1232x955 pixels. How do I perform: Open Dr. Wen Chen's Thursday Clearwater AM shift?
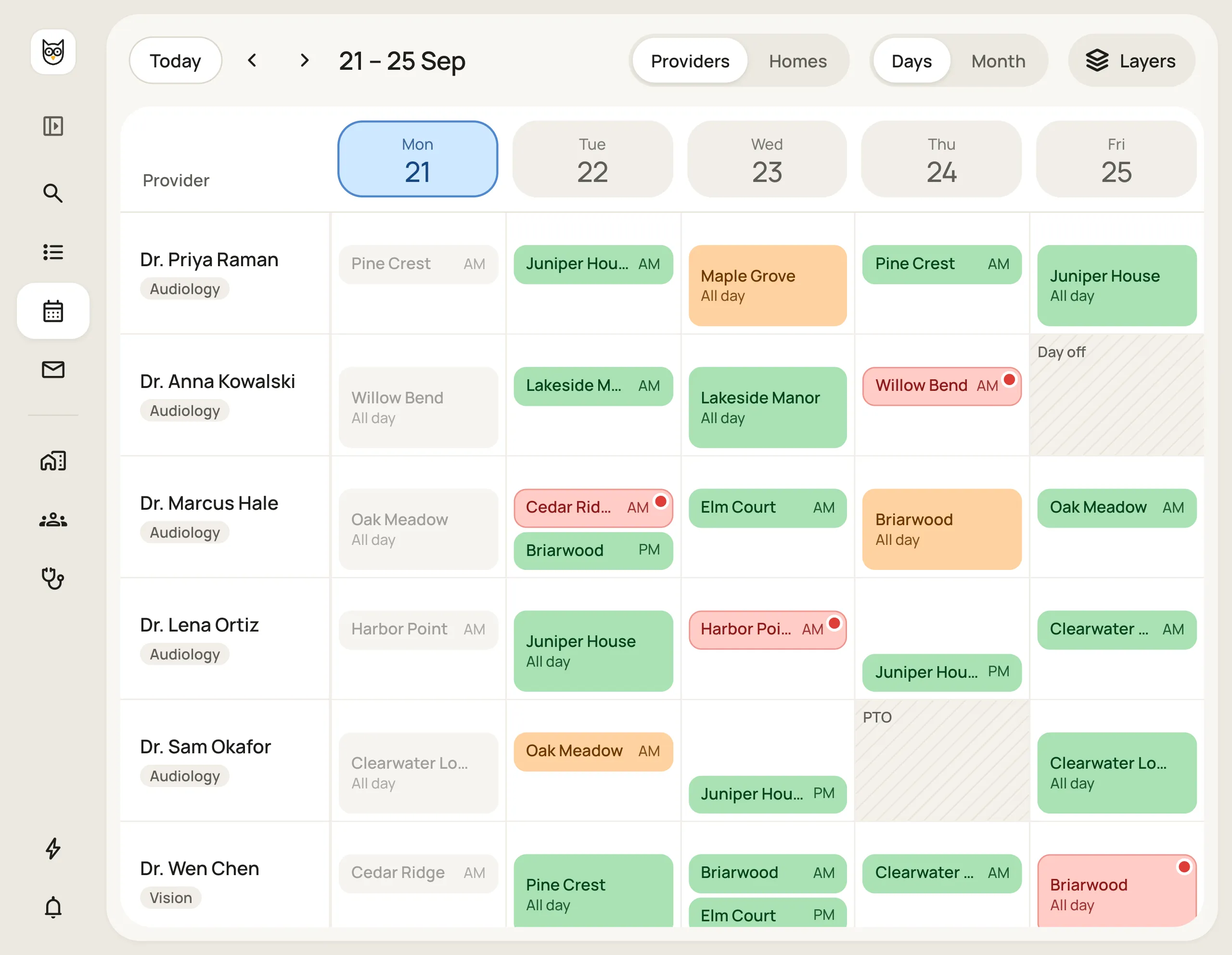pos(941,873)
